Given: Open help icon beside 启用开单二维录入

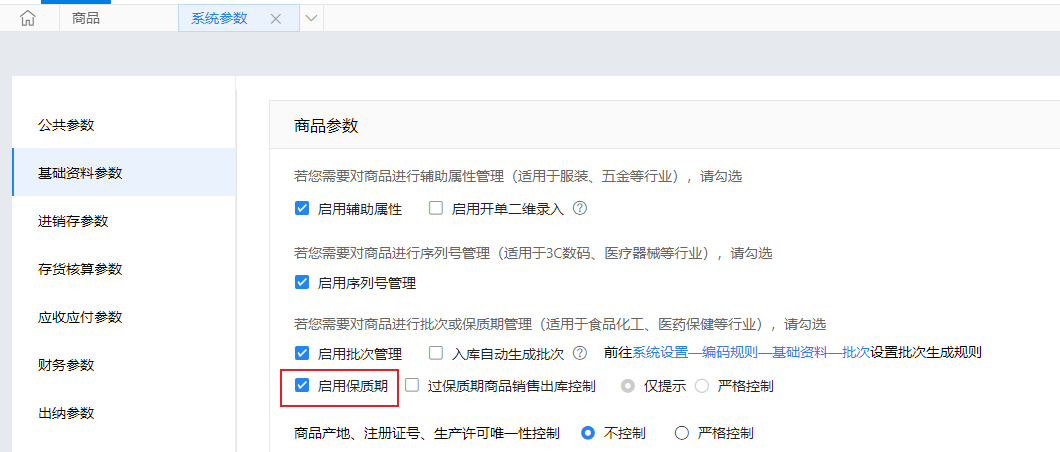Looking at the screenshot, I should click(x=579, y=208).
